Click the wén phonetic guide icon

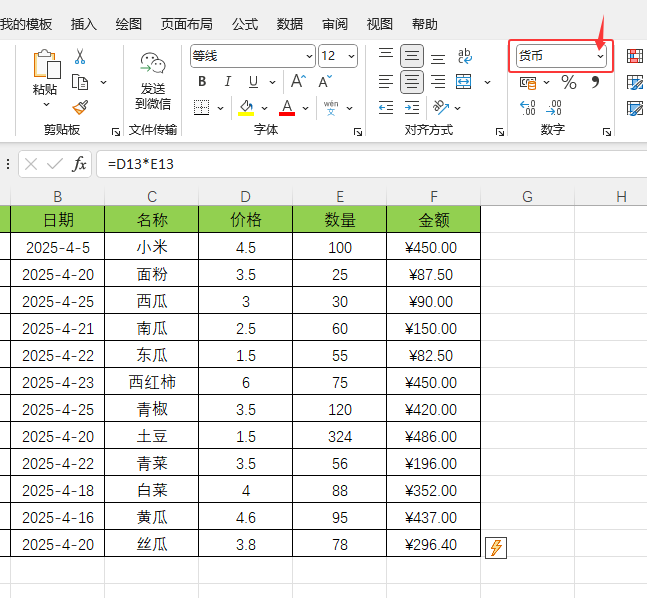click(x=331, y=108)
